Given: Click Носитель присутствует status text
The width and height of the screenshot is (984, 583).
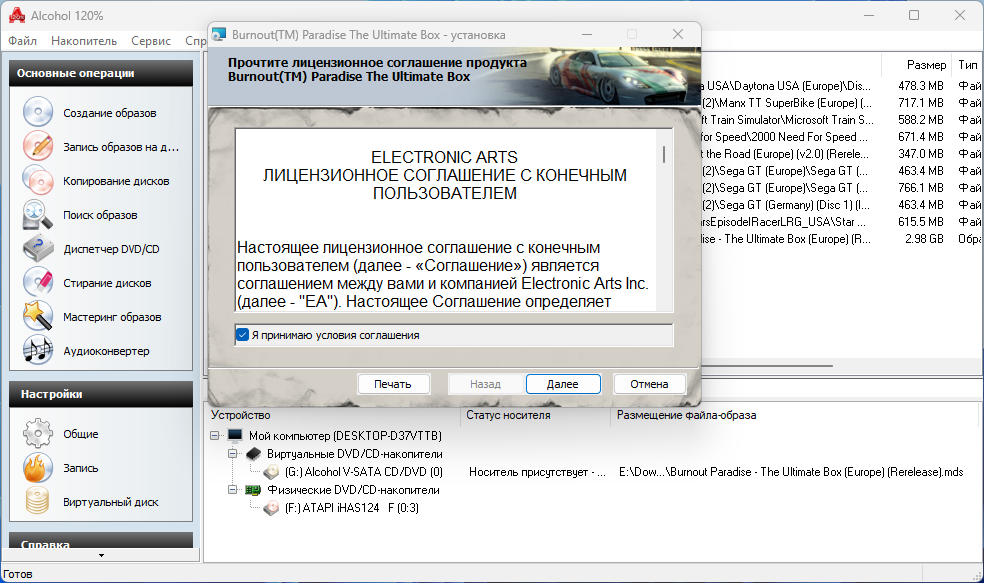Looking at the screenshot, I should (x=537, y=472).
